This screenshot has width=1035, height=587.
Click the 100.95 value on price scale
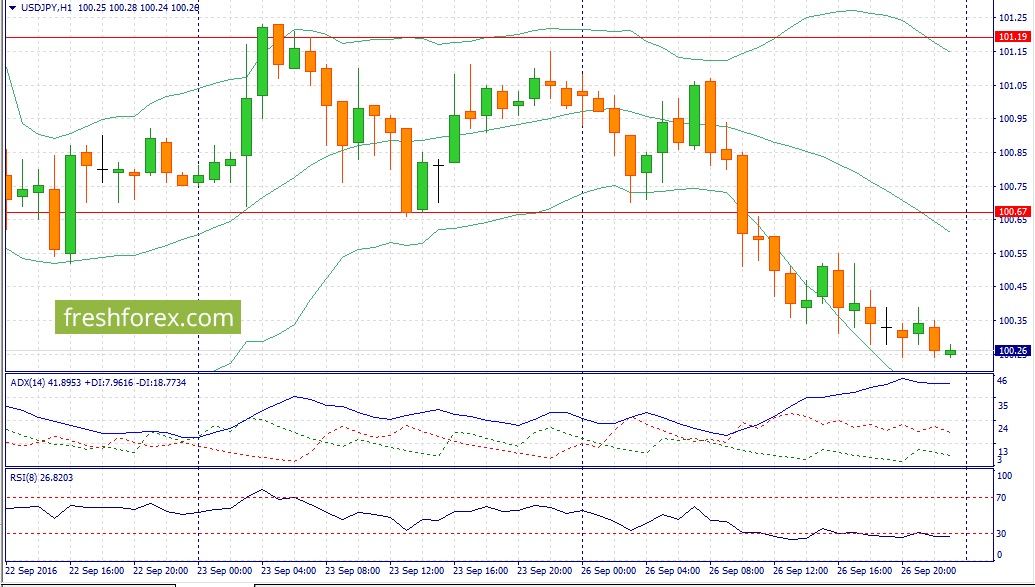1013,119
